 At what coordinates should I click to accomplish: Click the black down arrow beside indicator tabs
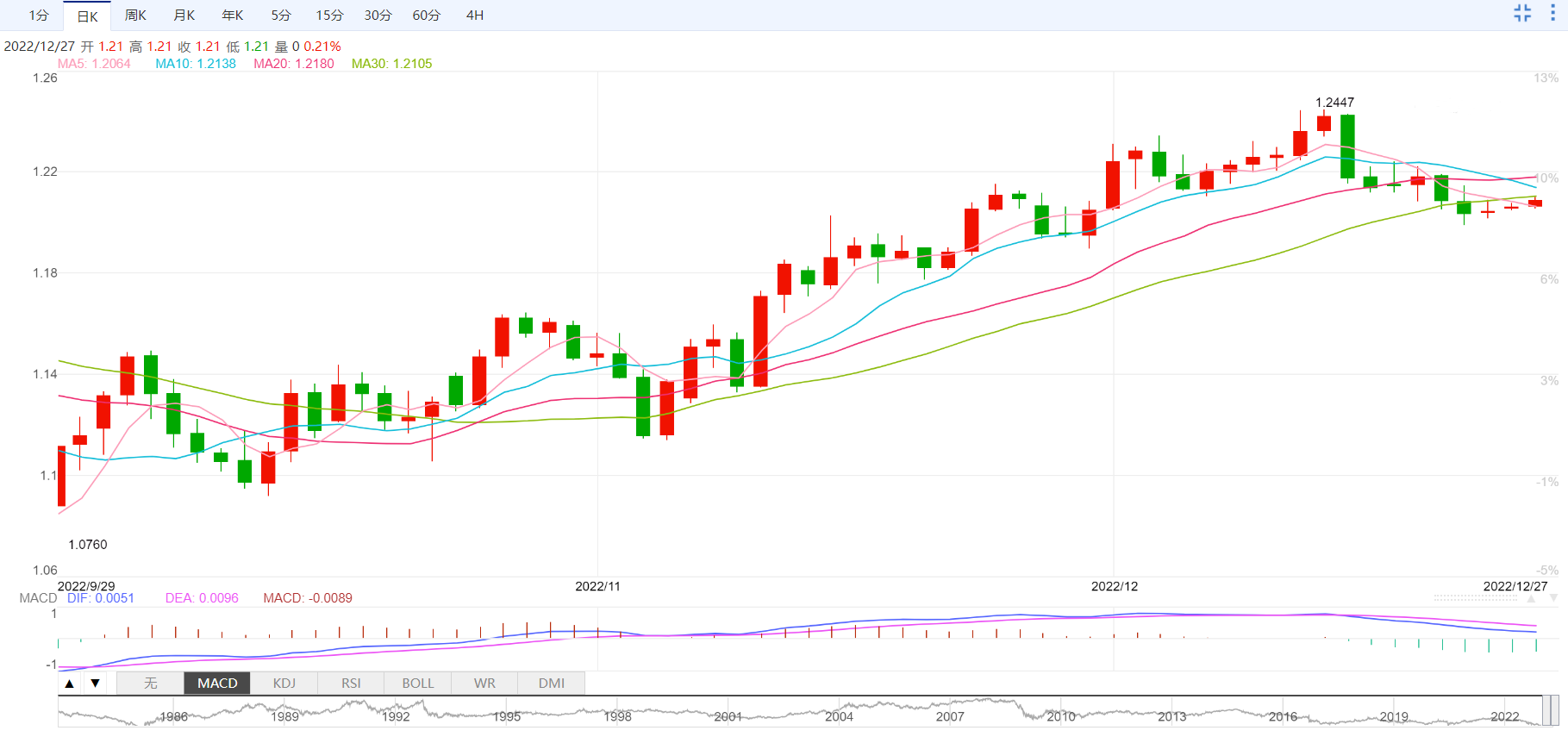95,684
